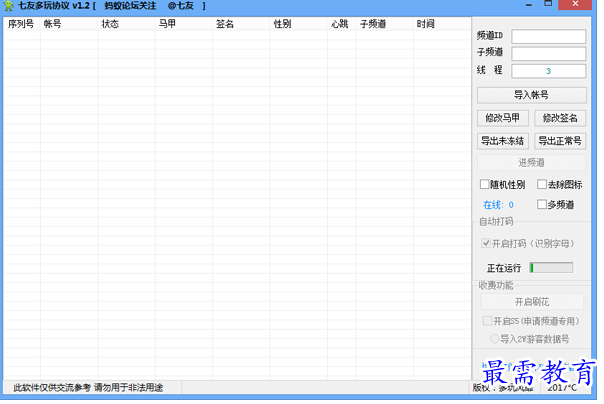Click the 修改马甲 button
Image resolution: width=604 pixels, height=404 pixels.
pyautogui.click(x=503, y=118)
